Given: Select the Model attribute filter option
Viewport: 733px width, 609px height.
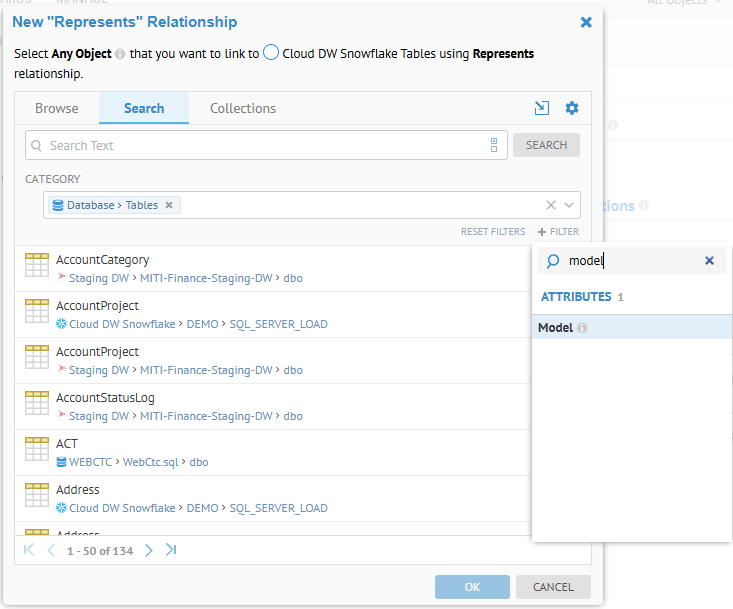Looking at the screenshot, I should [x=556, y=328].
